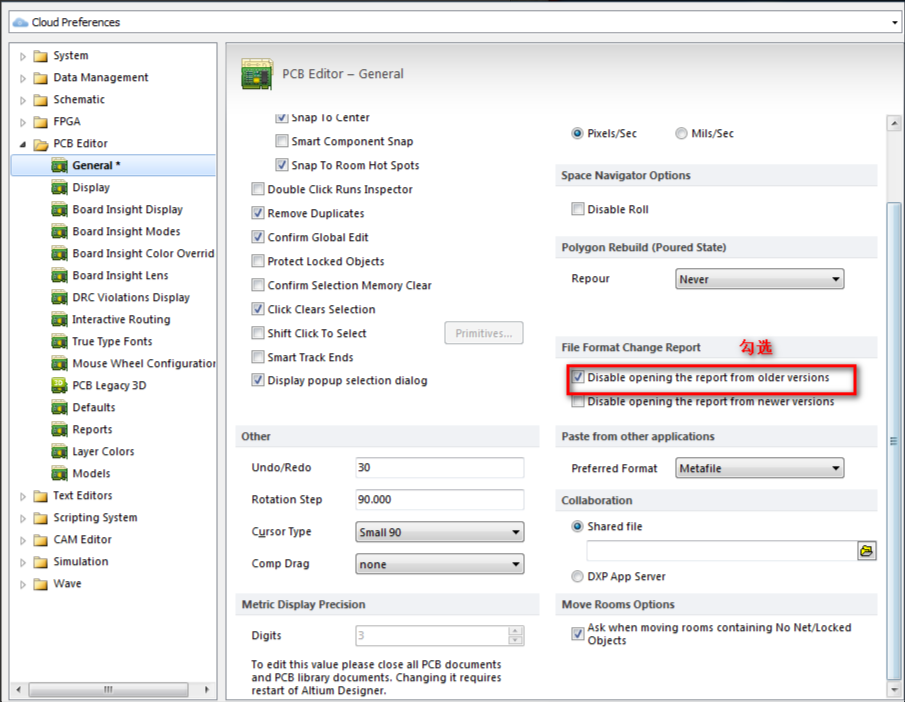
Task: Select the Mils/Sec radio button
Action: tap(681, 133)
